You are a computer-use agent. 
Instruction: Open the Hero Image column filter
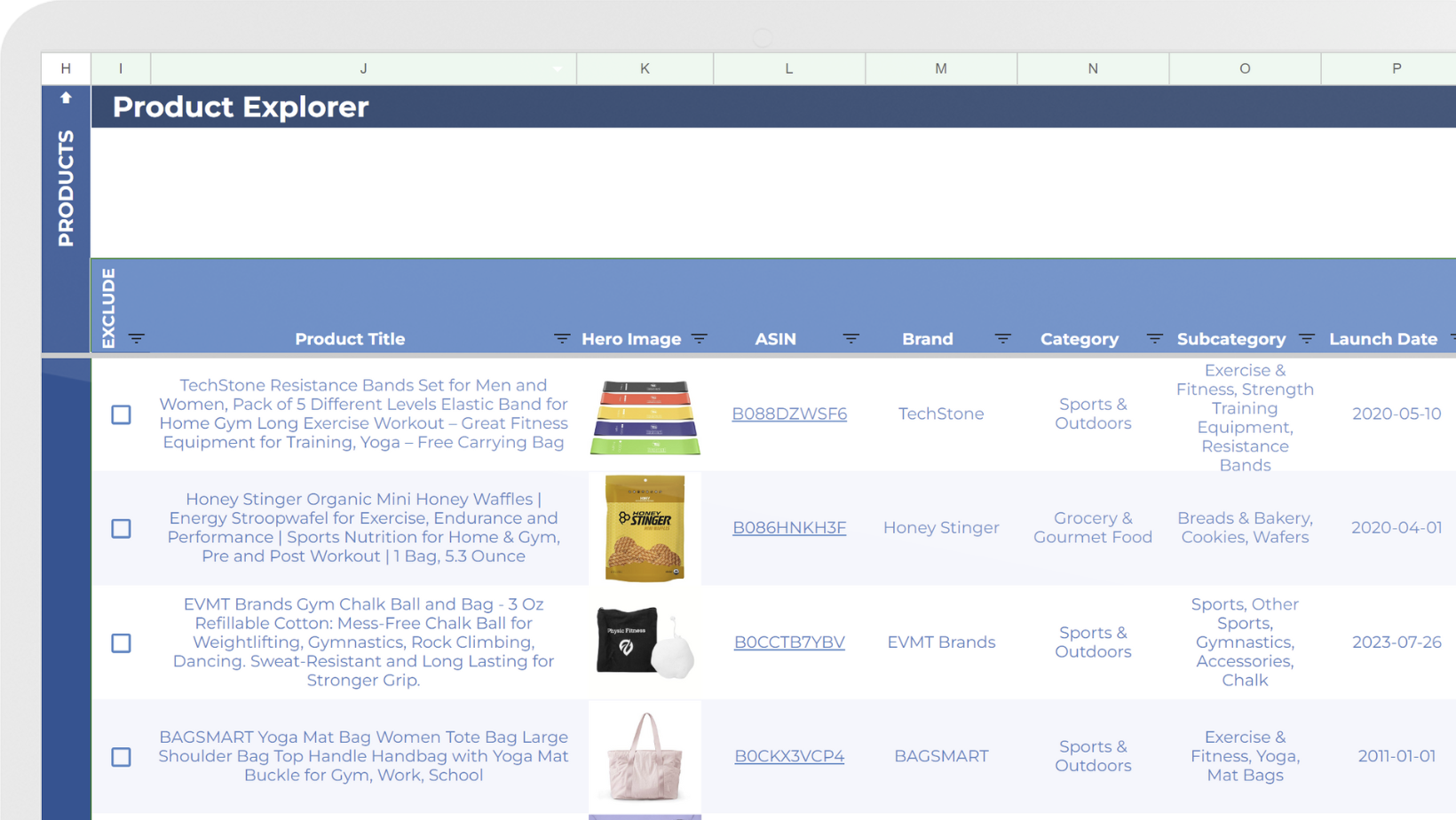click(700, 339)
